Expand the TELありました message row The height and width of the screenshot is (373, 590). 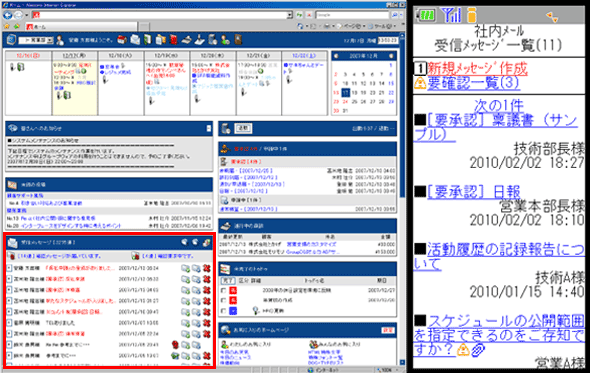tap(9, 323)
